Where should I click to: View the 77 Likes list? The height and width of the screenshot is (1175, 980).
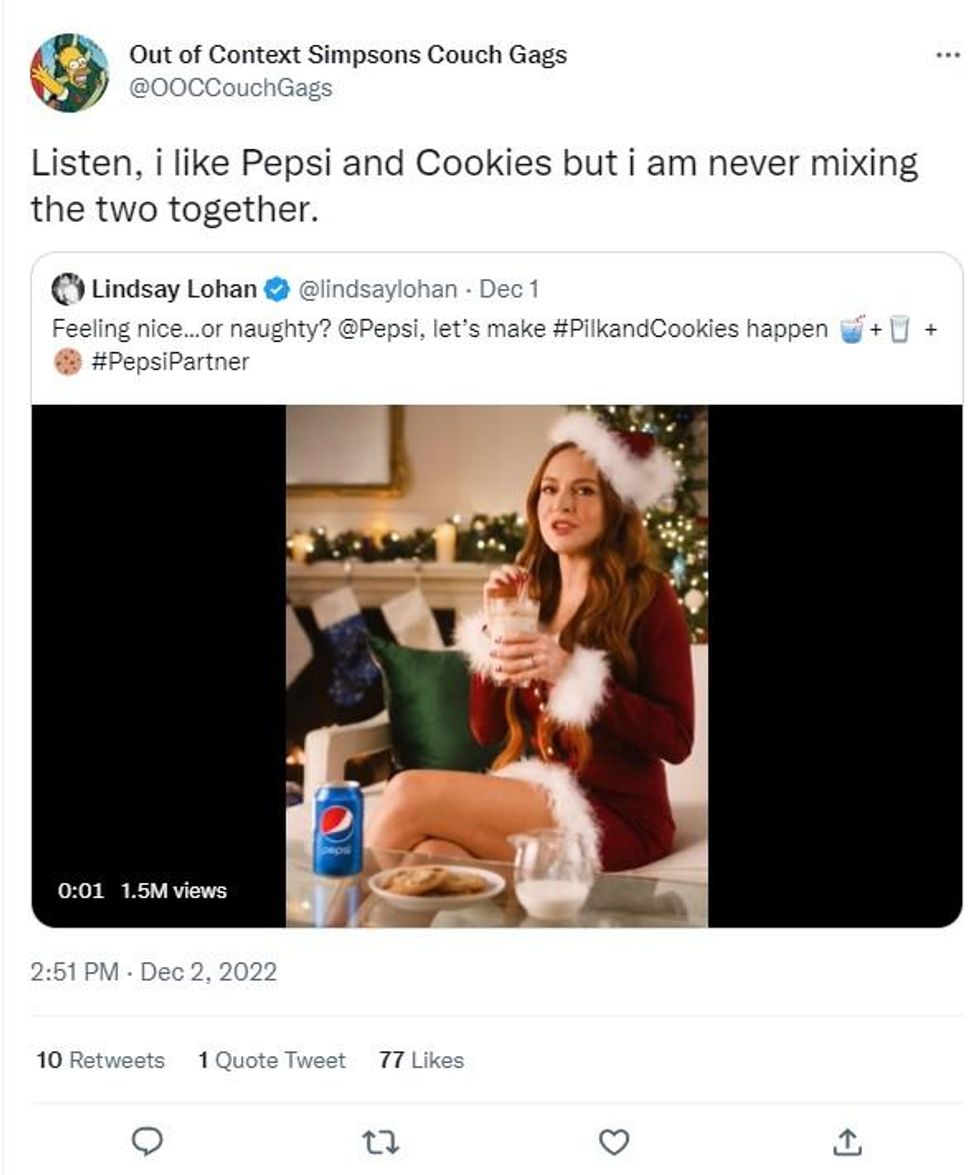tap(421, 1060)
